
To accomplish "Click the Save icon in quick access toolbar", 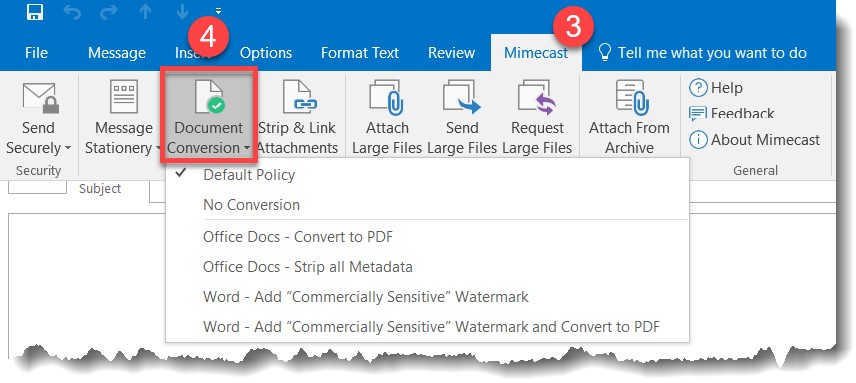I will click(x=35, y=11).
